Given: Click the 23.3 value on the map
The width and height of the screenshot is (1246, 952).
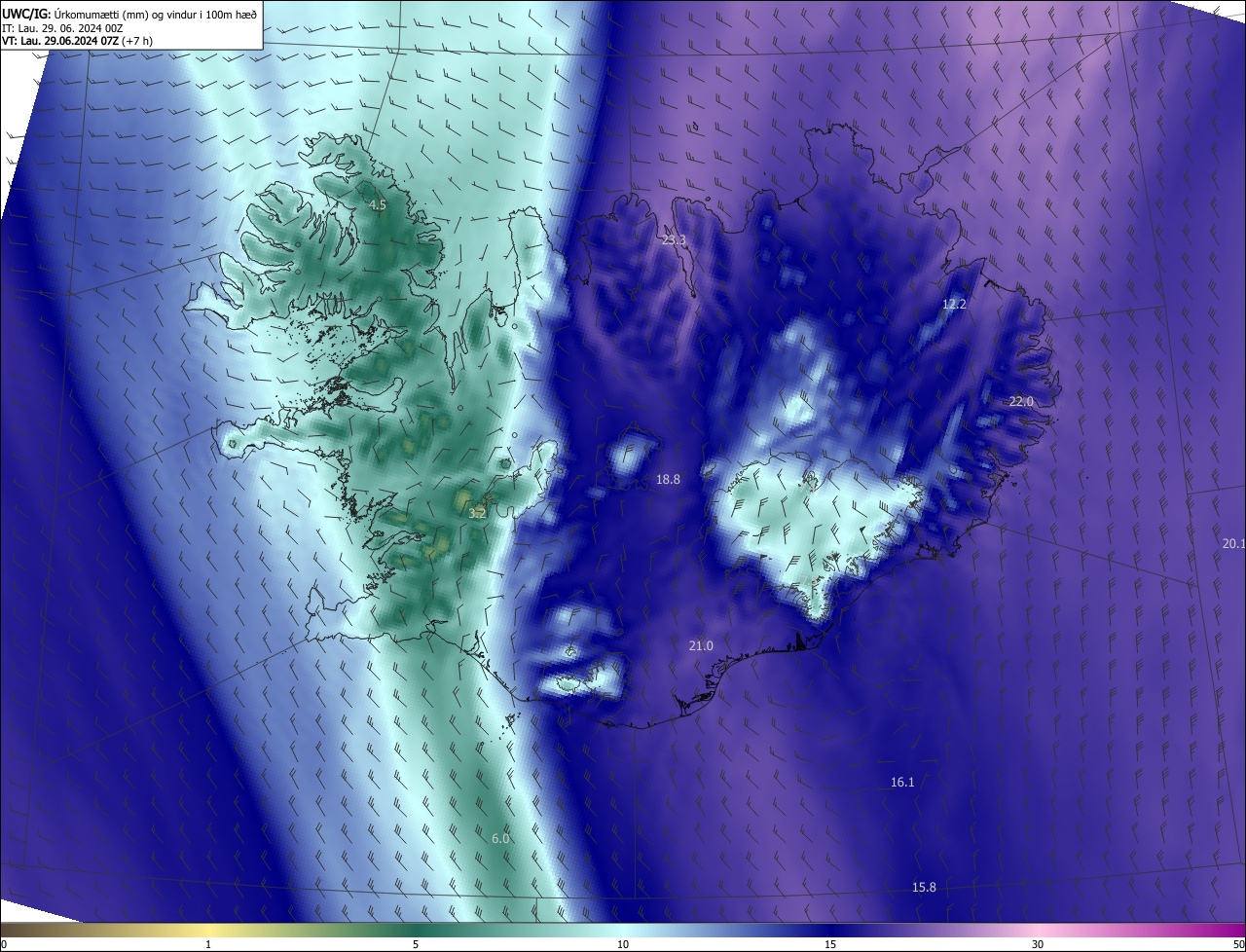Looking at the screenshot, I should (x=674, y=240).
